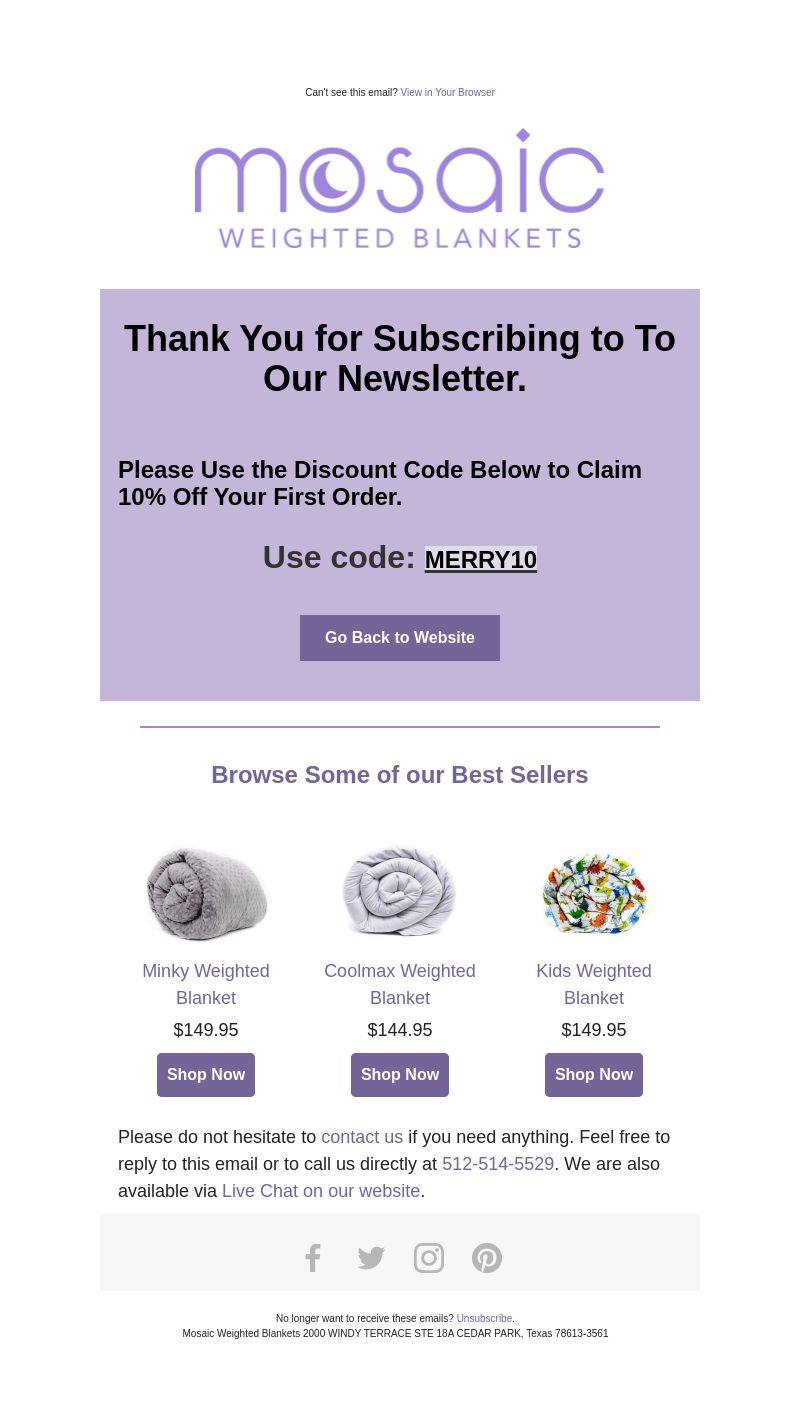Shop Now for Kids Weighted Blanket
Screen dimensions: 800x1408
tap(594, 1075)
